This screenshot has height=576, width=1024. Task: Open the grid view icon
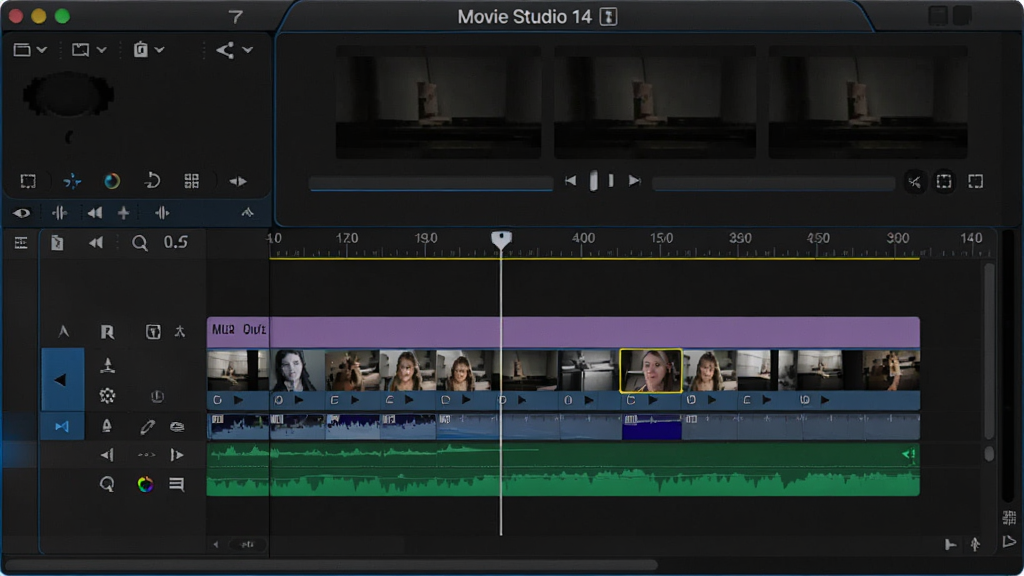coord(191,181)
